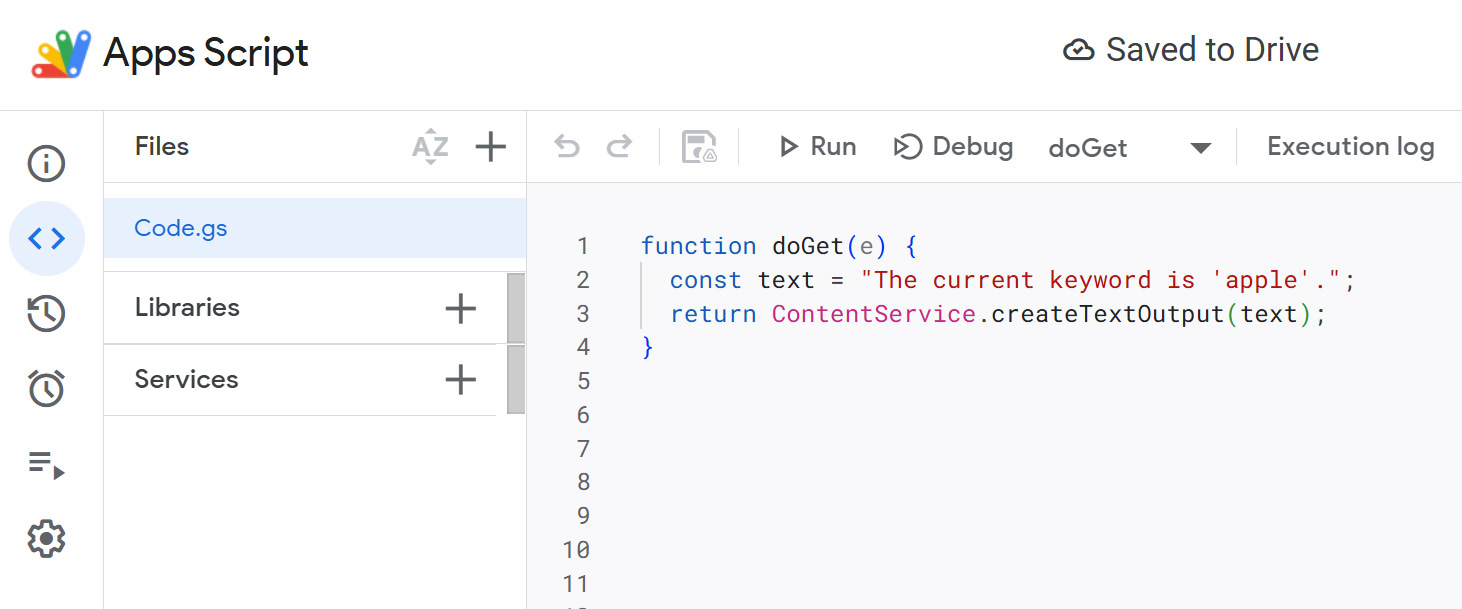Click the string "The current keyword is 'apple'."

[1101, 280]
